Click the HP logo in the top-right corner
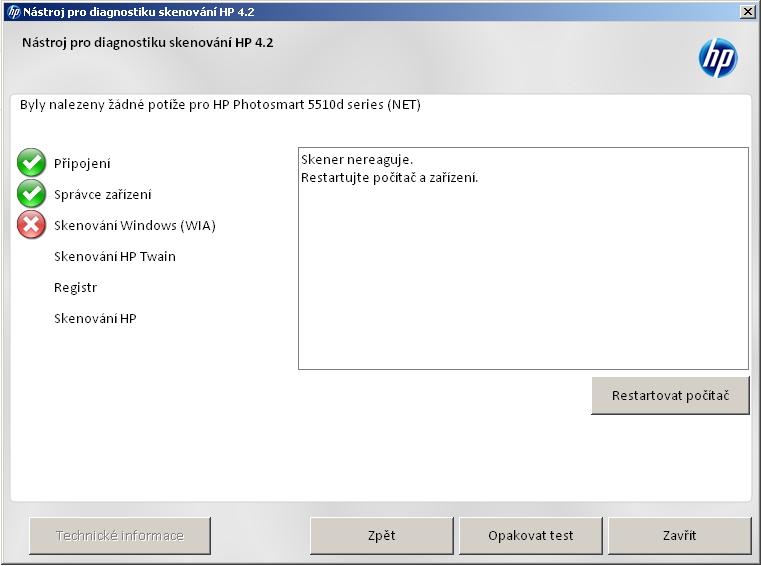This screenshot has width=761, height=566. pyautogui.click(x=718, y=58)
